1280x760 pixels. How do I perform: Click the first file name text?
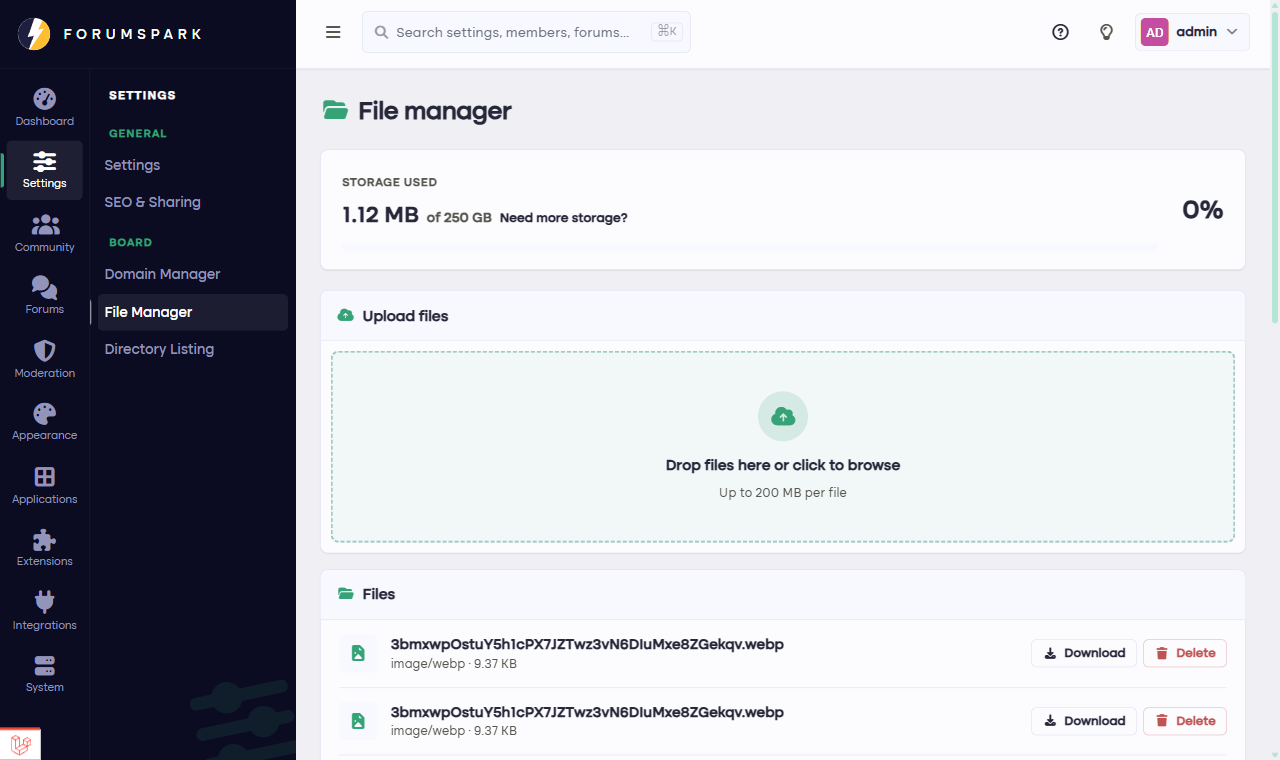[587, 644]
